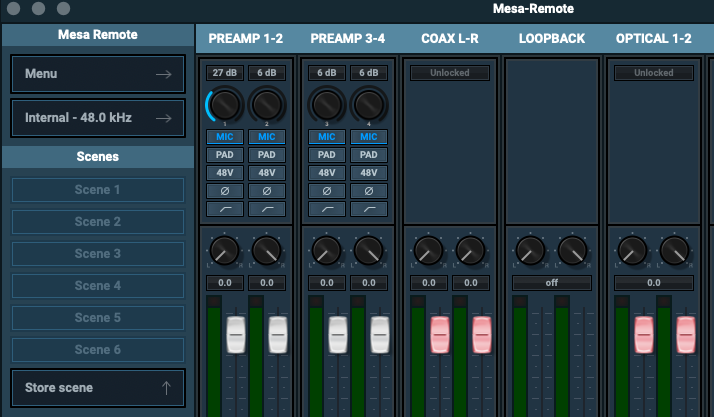Turn on 48V phantom power channel 4

[369, 173]
